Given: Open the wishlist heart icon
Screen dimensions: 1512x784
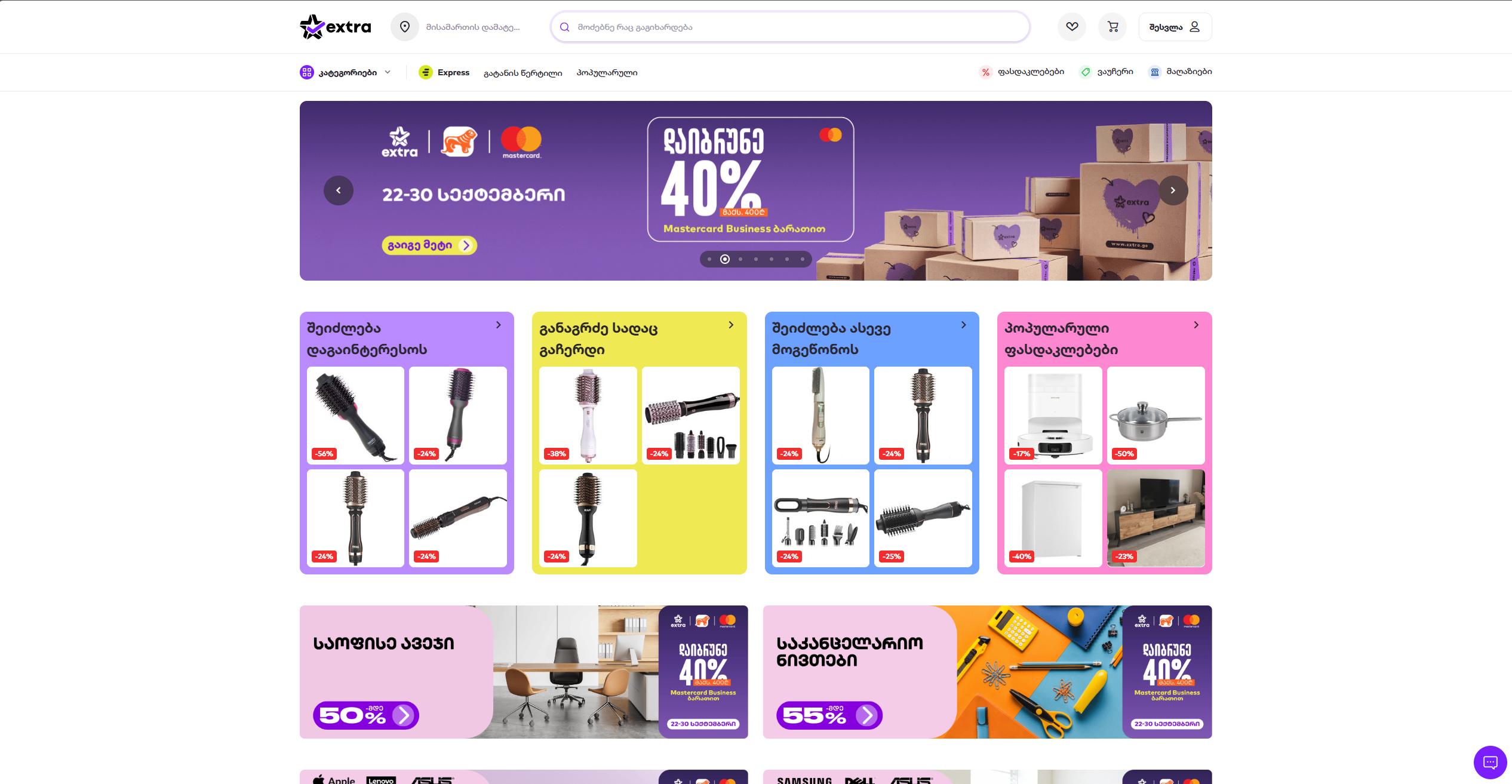Looking at the screenshot, I should 1072,27.
